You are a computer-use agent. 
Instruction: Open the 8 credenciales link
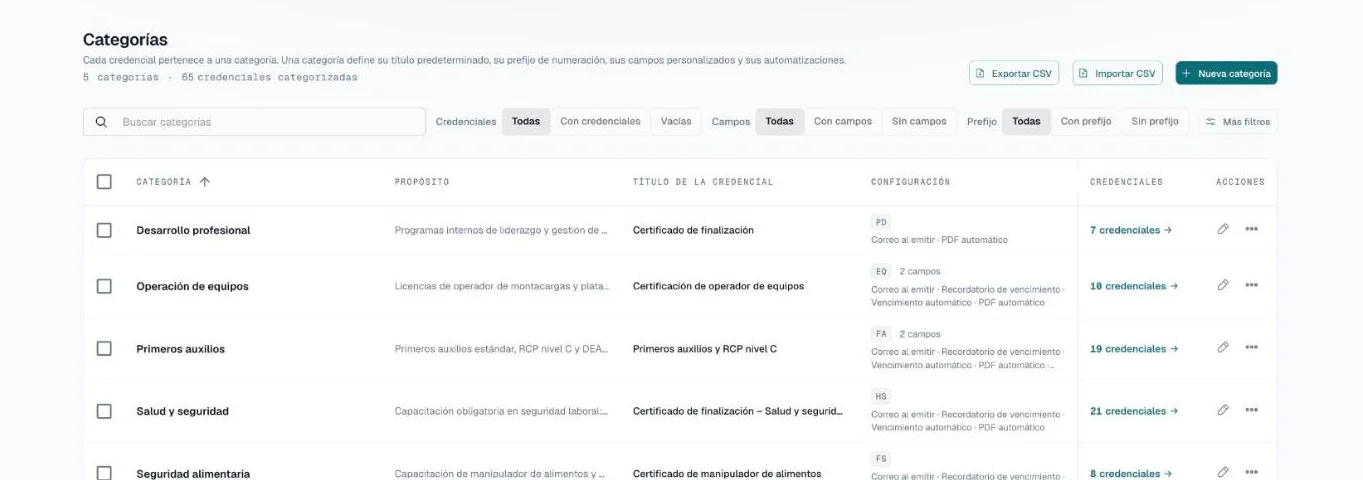pyautogui.click(x=1130, y=473)
